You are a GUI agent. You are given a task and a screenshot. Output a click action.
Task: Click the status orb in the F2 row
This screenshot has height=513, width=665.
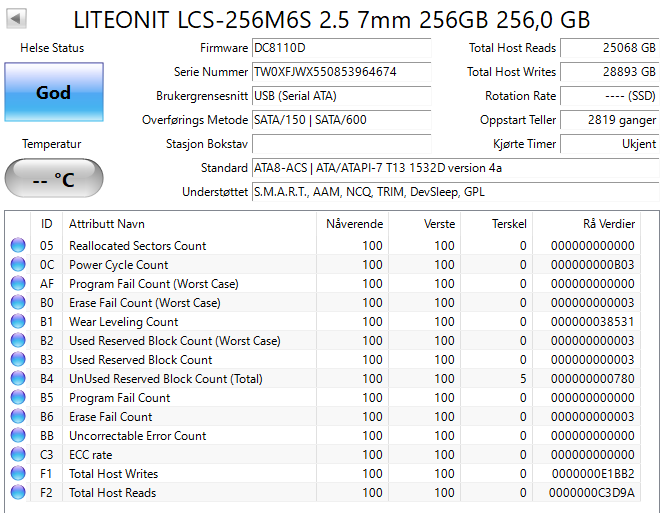pos(18,493)
